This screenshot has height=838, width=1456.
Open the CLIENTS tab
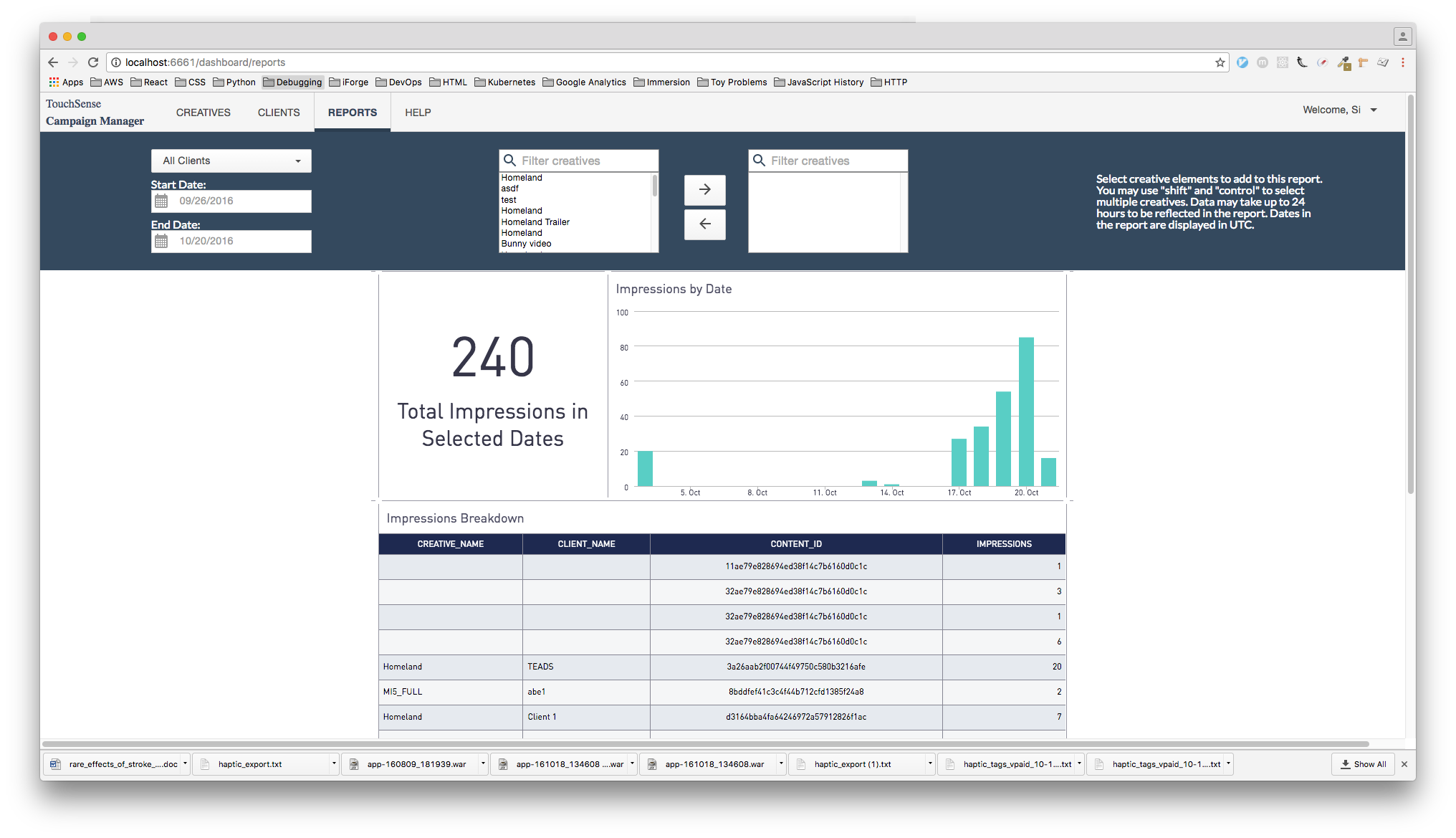click(x=279, y=113)
